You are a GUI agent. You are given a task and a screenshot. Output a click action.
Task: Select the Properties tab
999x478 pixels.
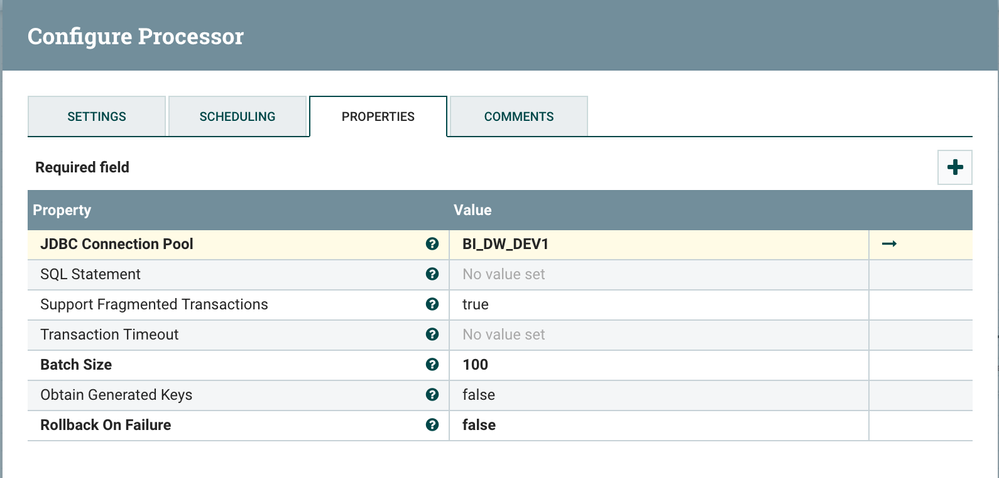tap(378, 116)
